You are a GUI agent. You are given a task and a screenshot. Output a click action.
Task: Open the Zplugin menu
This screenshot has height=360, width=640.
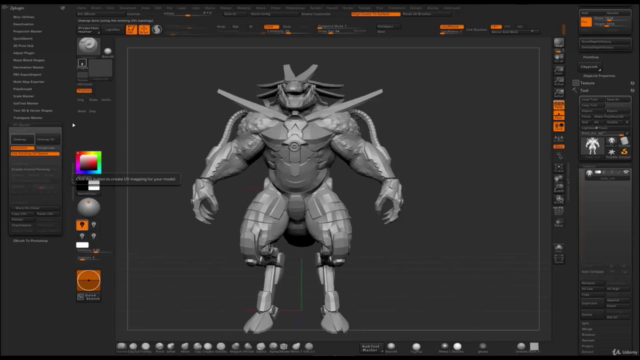(x=416, y=8)
